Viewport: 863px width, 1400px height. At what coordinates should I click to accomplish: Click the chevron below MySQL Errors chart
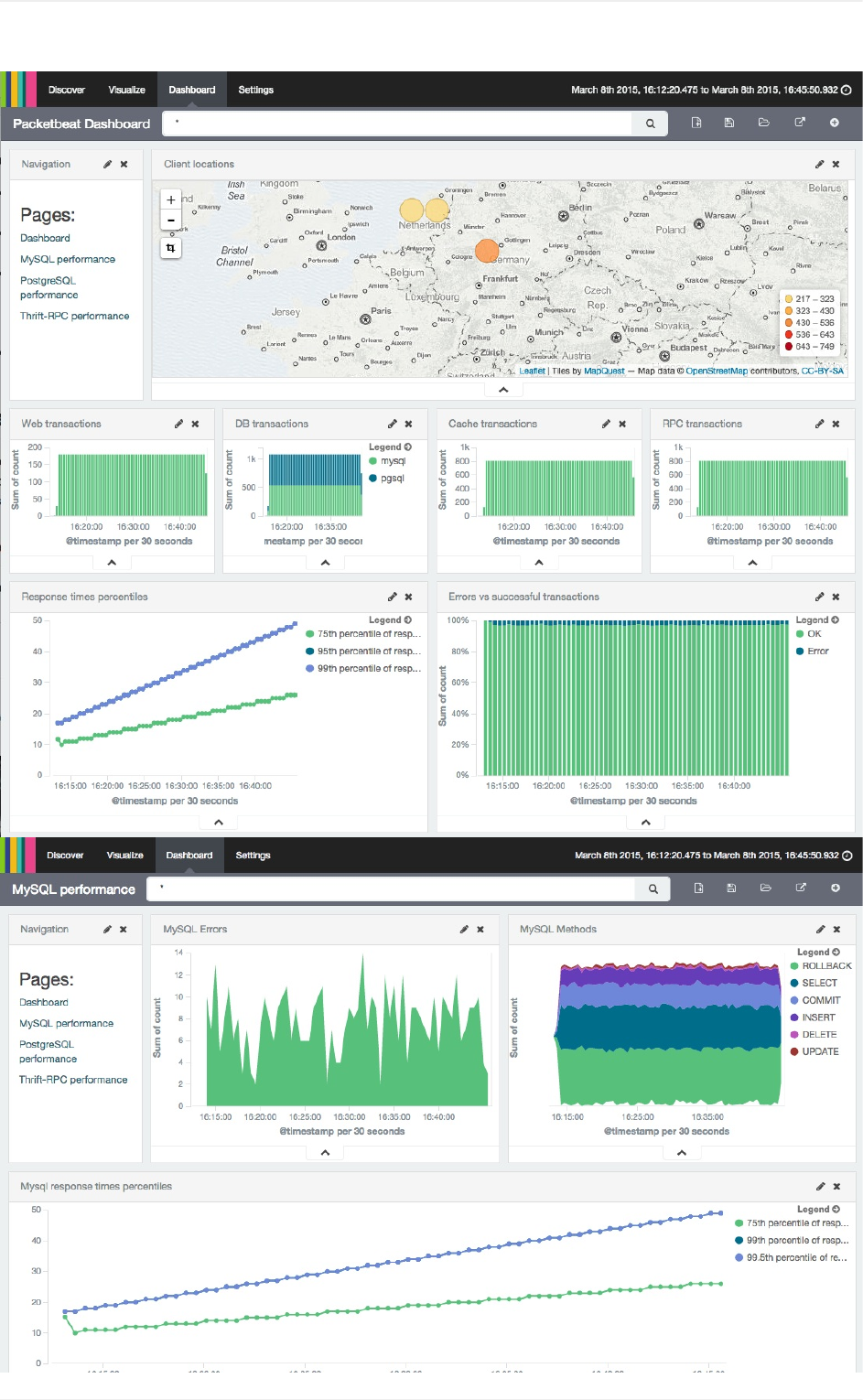coord(325,1153)
